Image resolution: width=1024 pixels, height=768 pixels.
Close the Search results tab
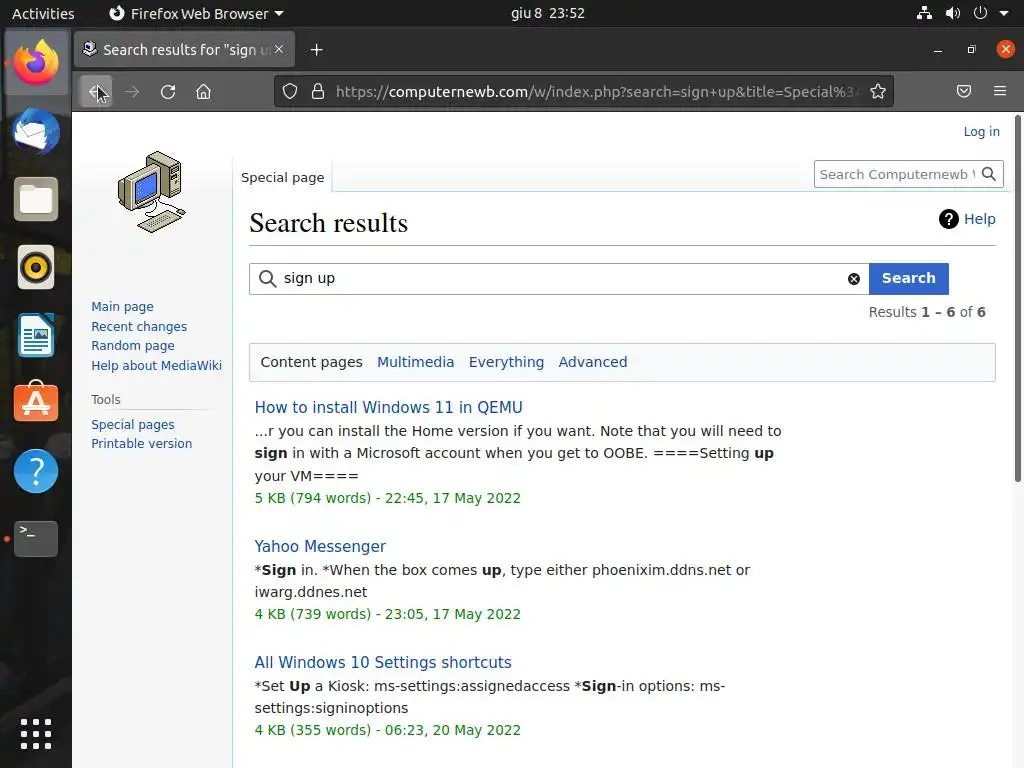pyautogui.click(x=279, y=50)
